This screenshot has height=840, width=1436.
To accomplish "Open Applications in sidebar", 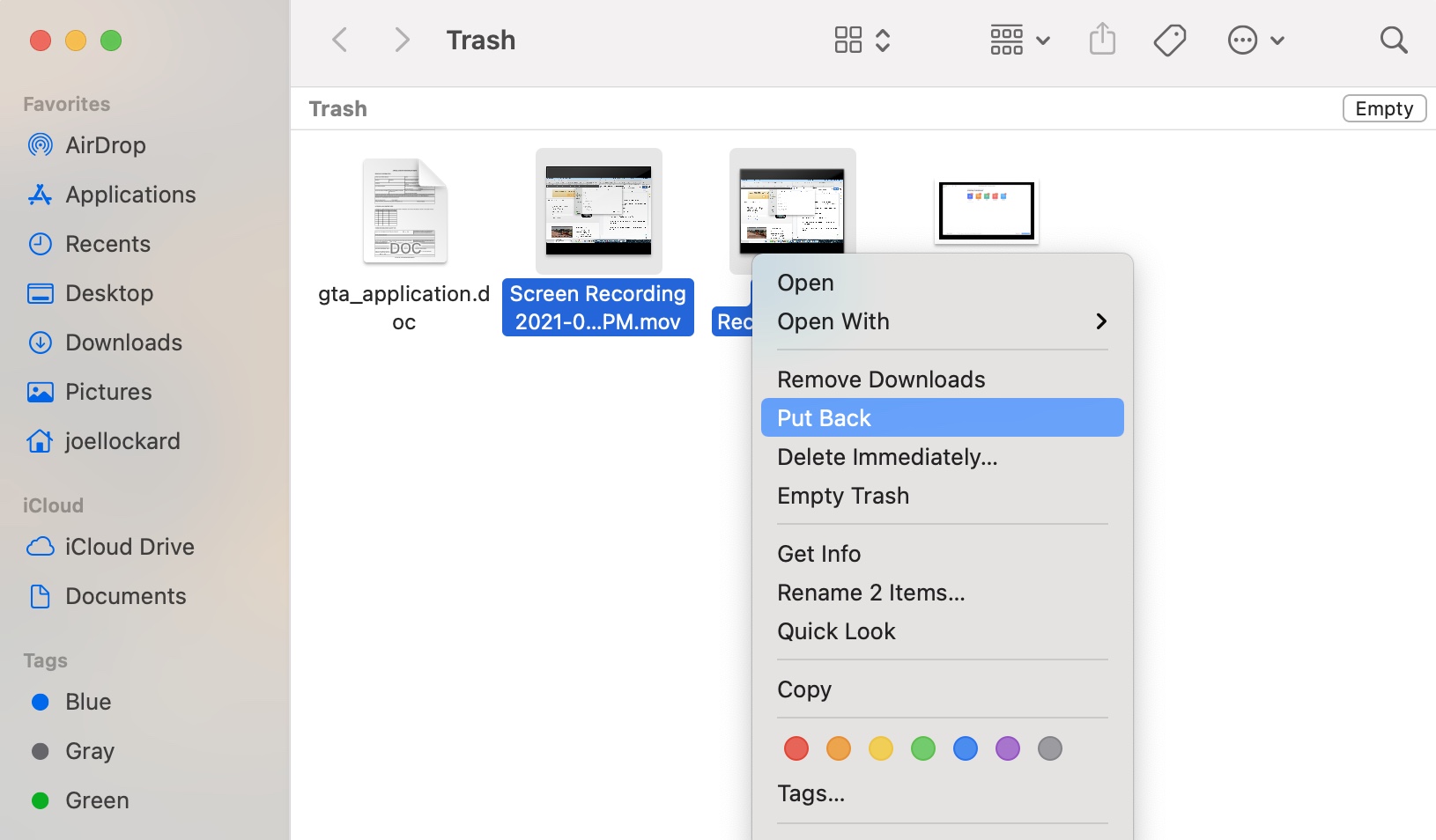I will [111, 195].
